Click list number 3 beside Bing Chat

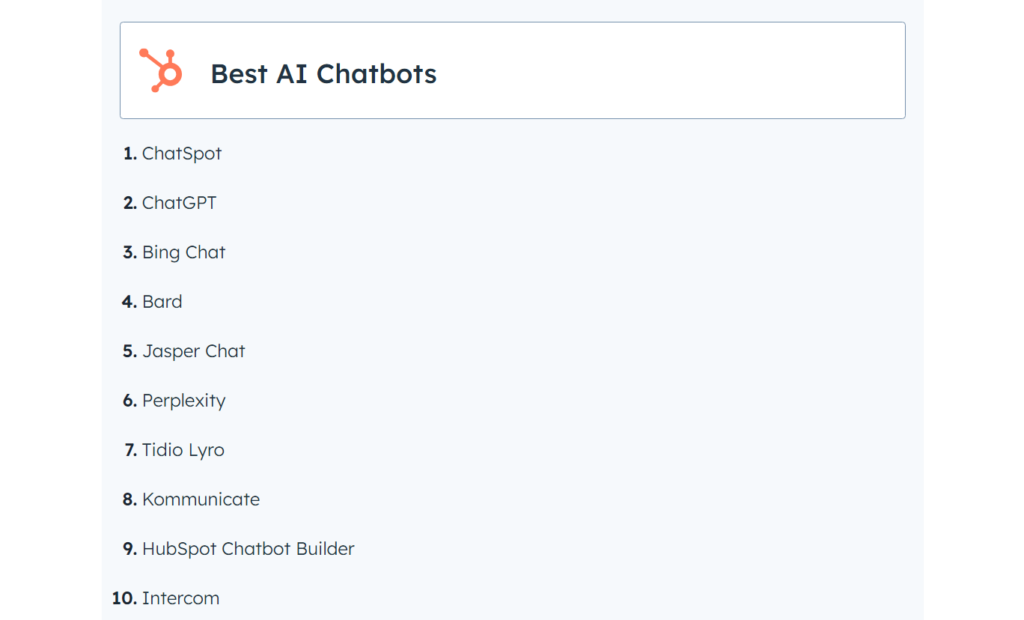click(x=130, y=253)
